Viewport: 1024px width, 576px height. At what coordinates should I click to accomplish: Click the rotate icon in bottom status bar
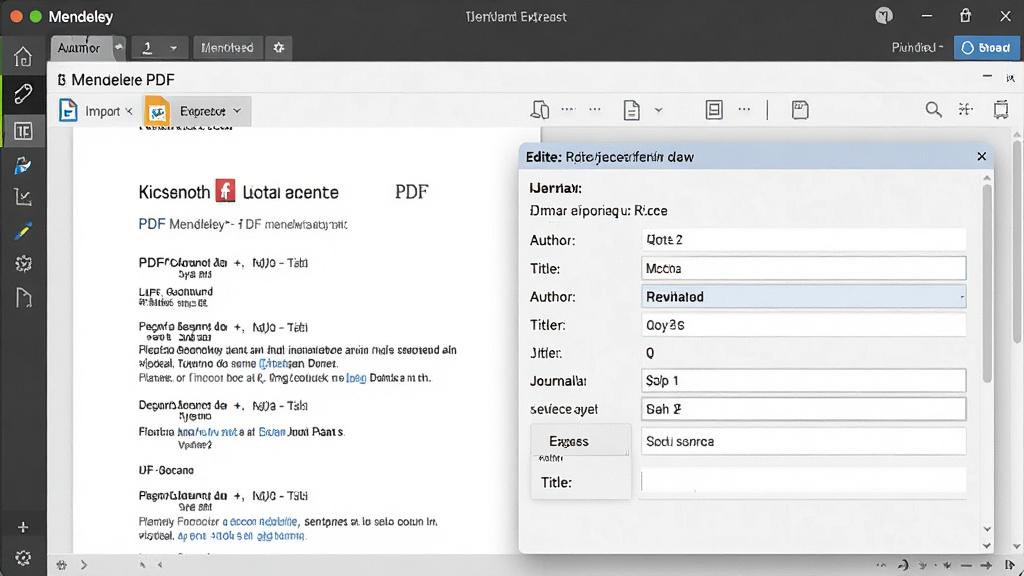(903, 566)
